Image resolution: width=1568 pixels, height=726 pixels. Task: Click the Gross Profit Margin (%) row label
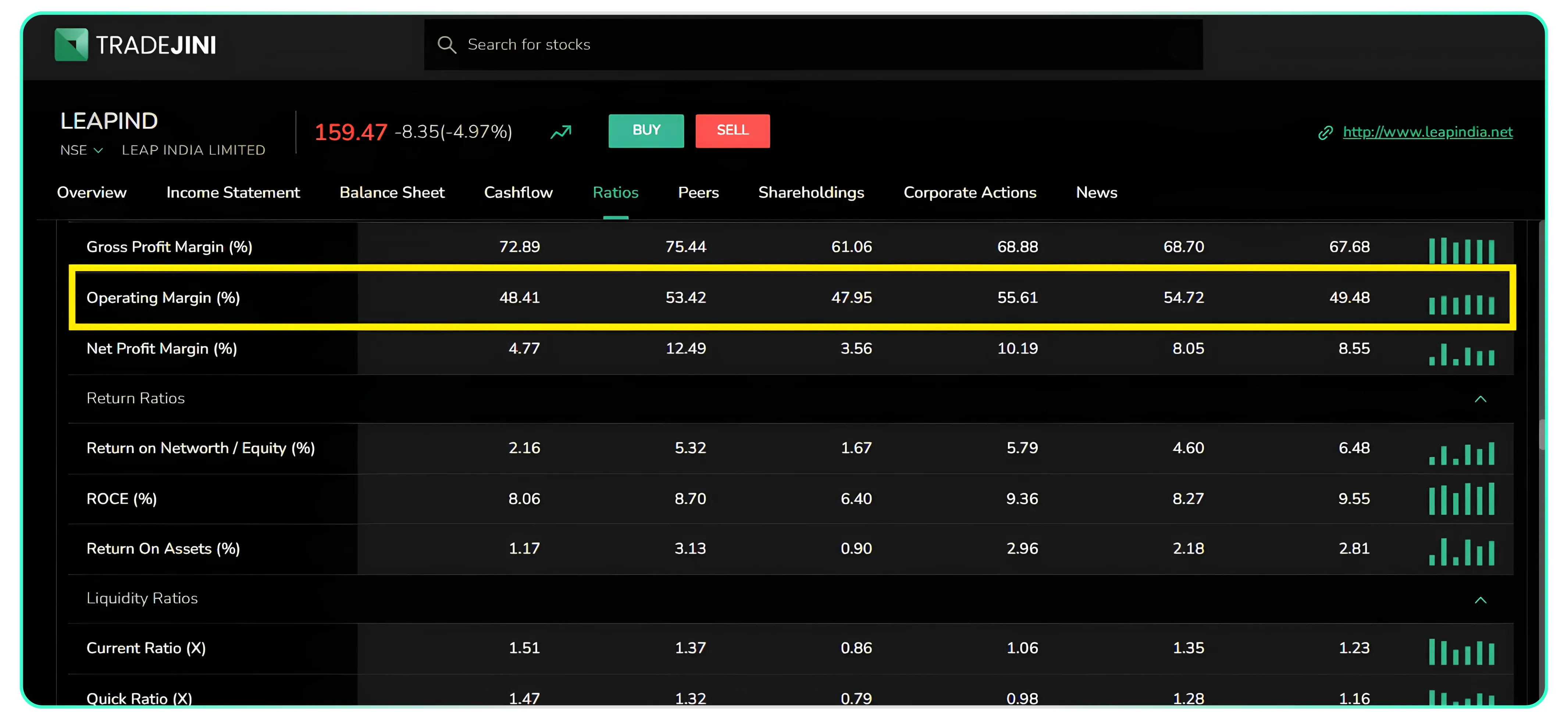pyautogui.click(x=169, y=246)
